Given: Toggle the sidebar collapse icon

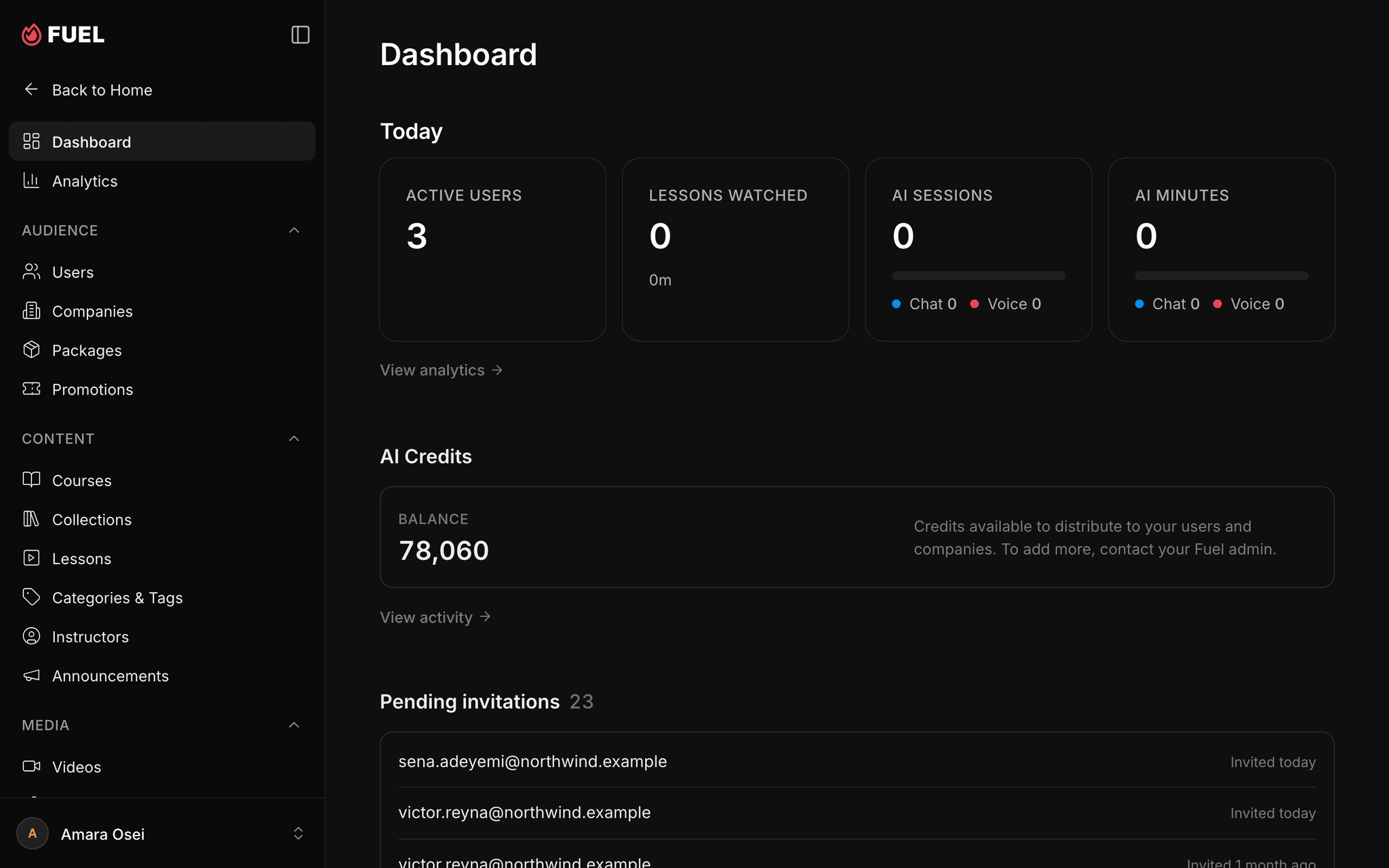Looking at the screenshot, I should [x=300, y=35].
